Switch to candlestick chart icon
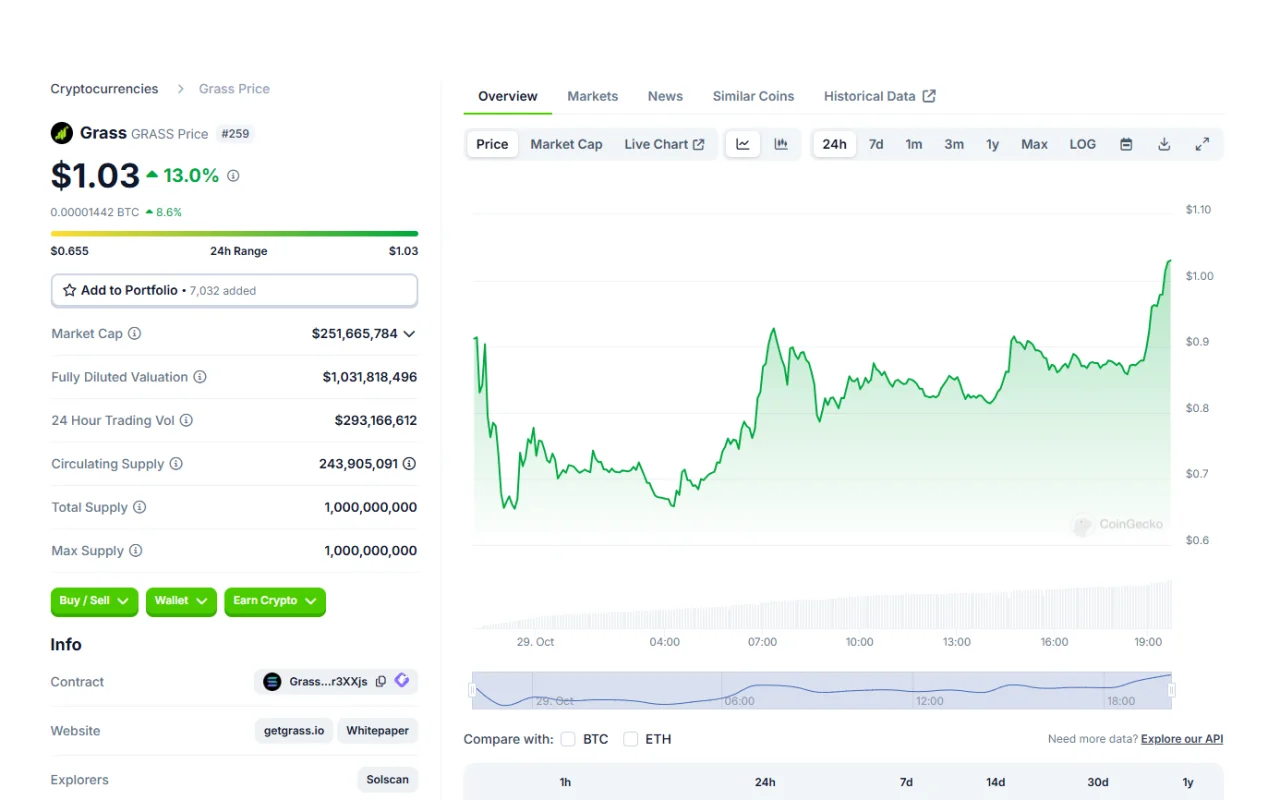 click(781, 144)
